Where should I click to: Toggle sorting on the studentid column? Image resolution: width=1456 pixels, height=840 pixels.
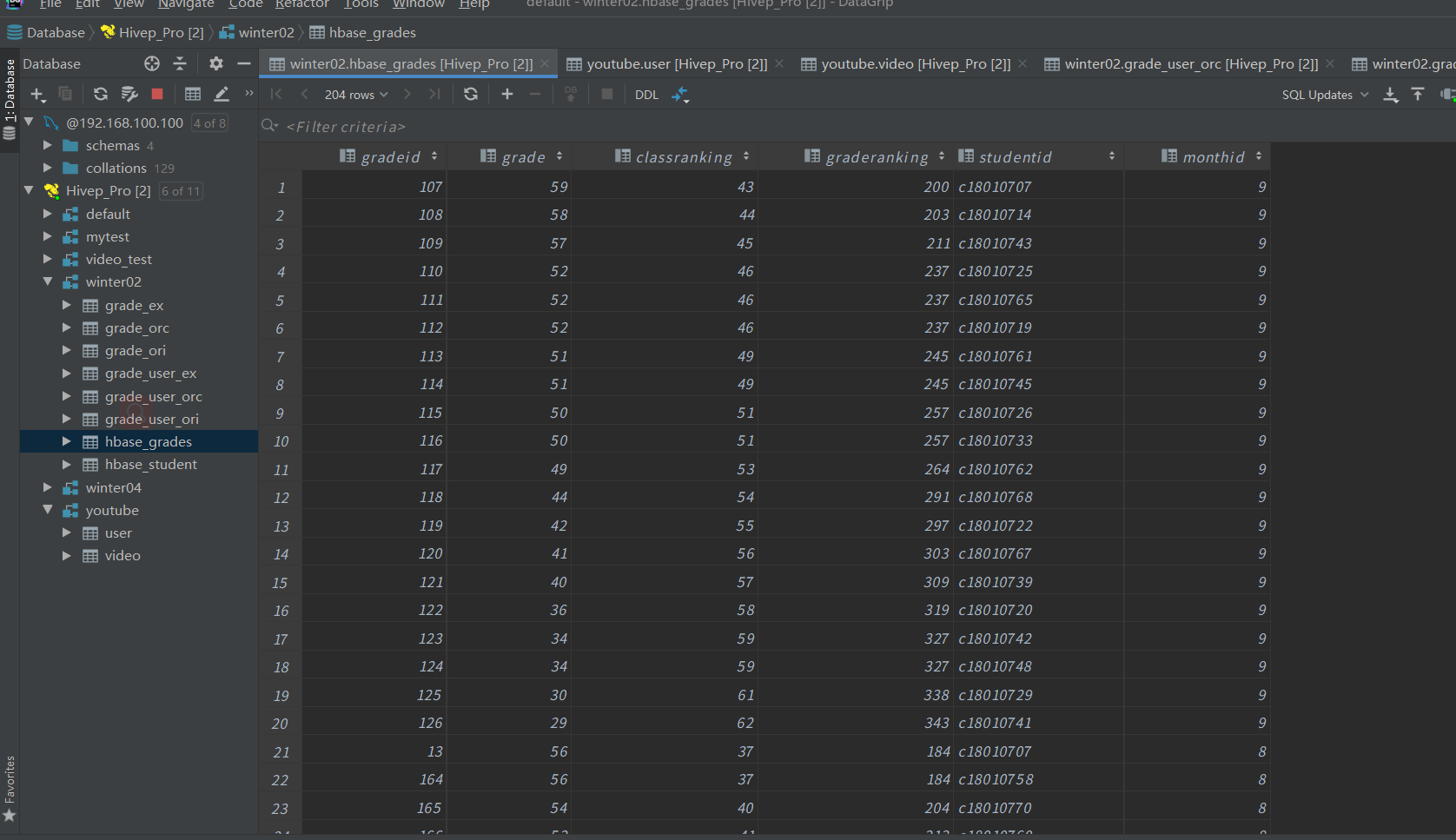pos(1112,156)
